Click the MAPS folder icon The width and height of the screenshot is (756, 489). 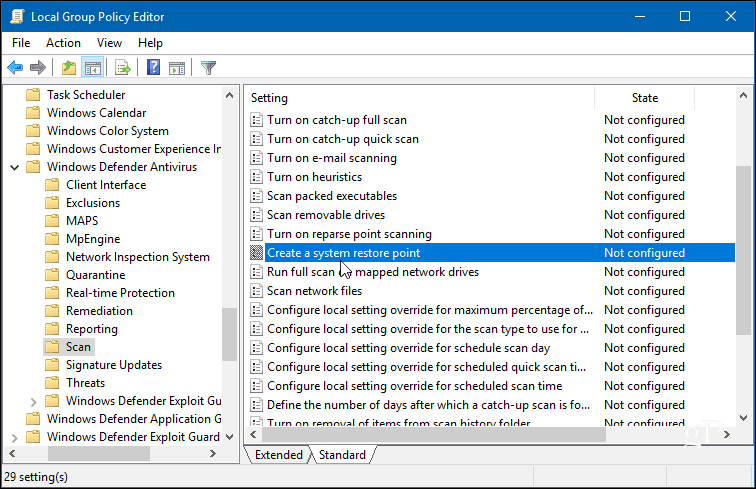52,220
